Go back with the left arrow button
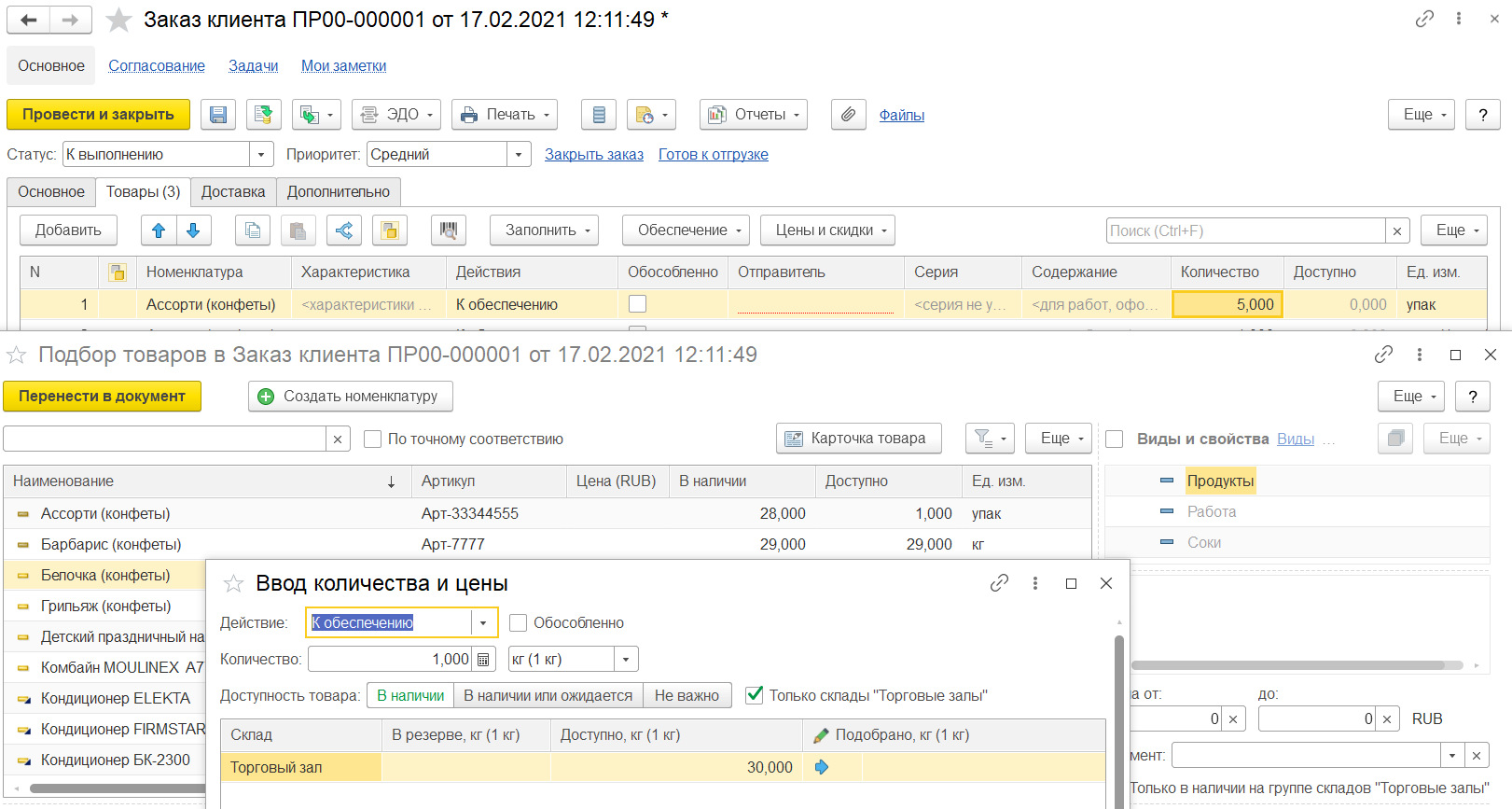Screen dimensions: 1512x809 pos(29,20)
